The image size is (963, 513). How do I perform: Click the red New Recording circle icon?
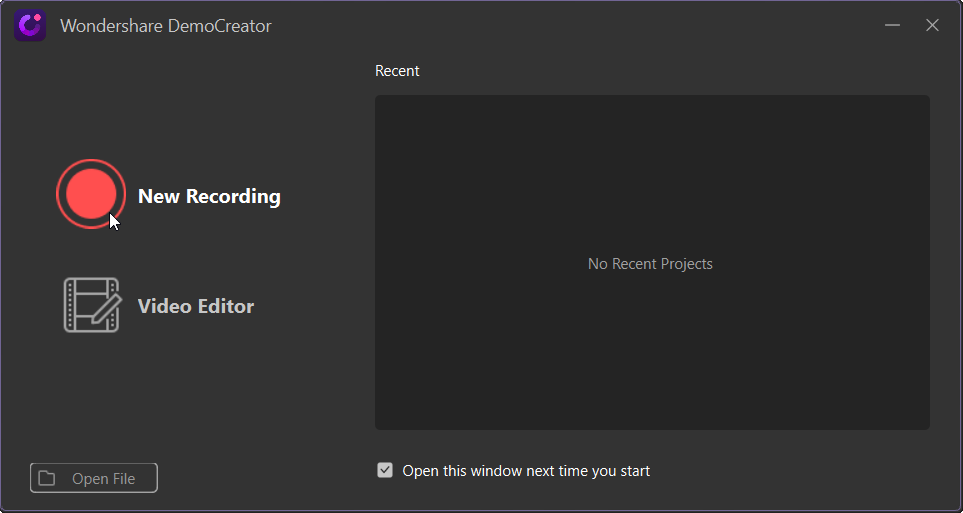[91, 194]
